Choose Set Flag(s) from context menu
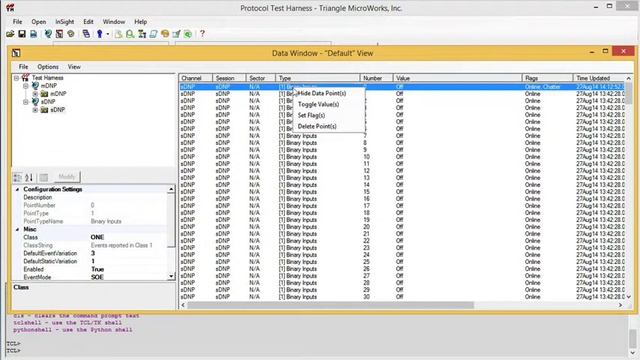Image resolution: width=640 pixels, height=360 pixels. point(329,116)
